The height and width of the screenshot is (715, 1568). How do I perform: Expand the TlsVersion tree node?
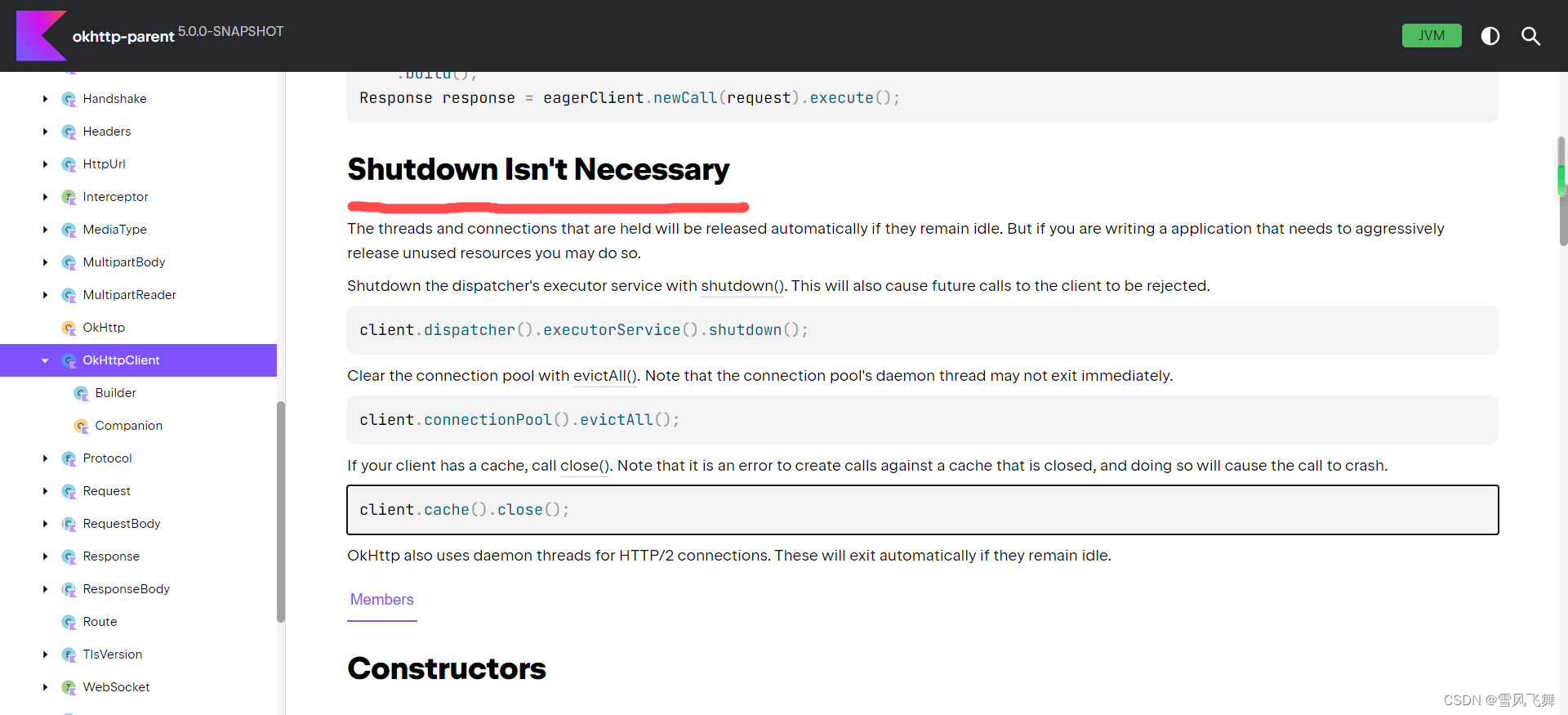pyautogui.click(x=46, y=655)
